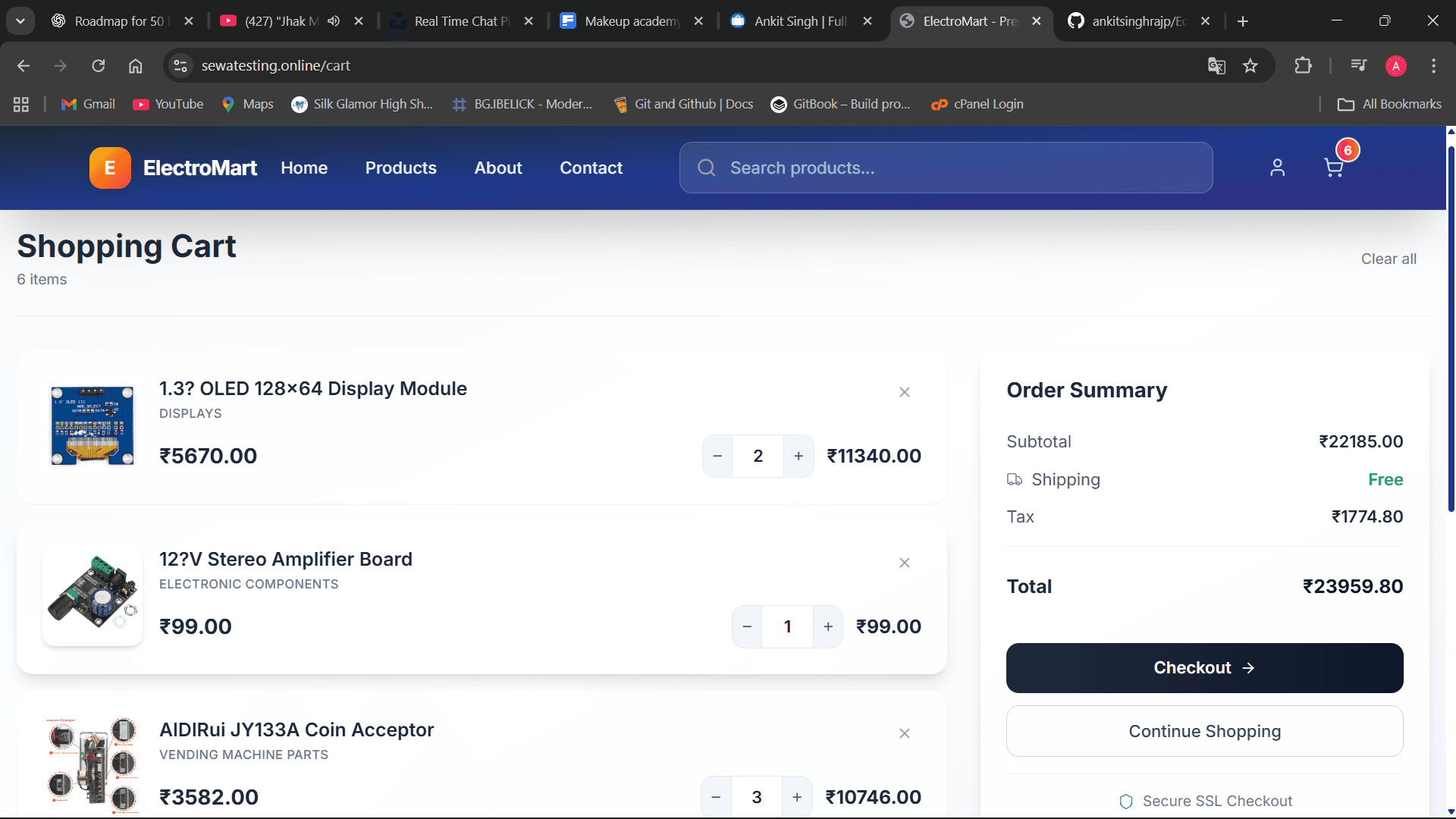Click the ElectroMart orange E logo

tap(110, 168)
